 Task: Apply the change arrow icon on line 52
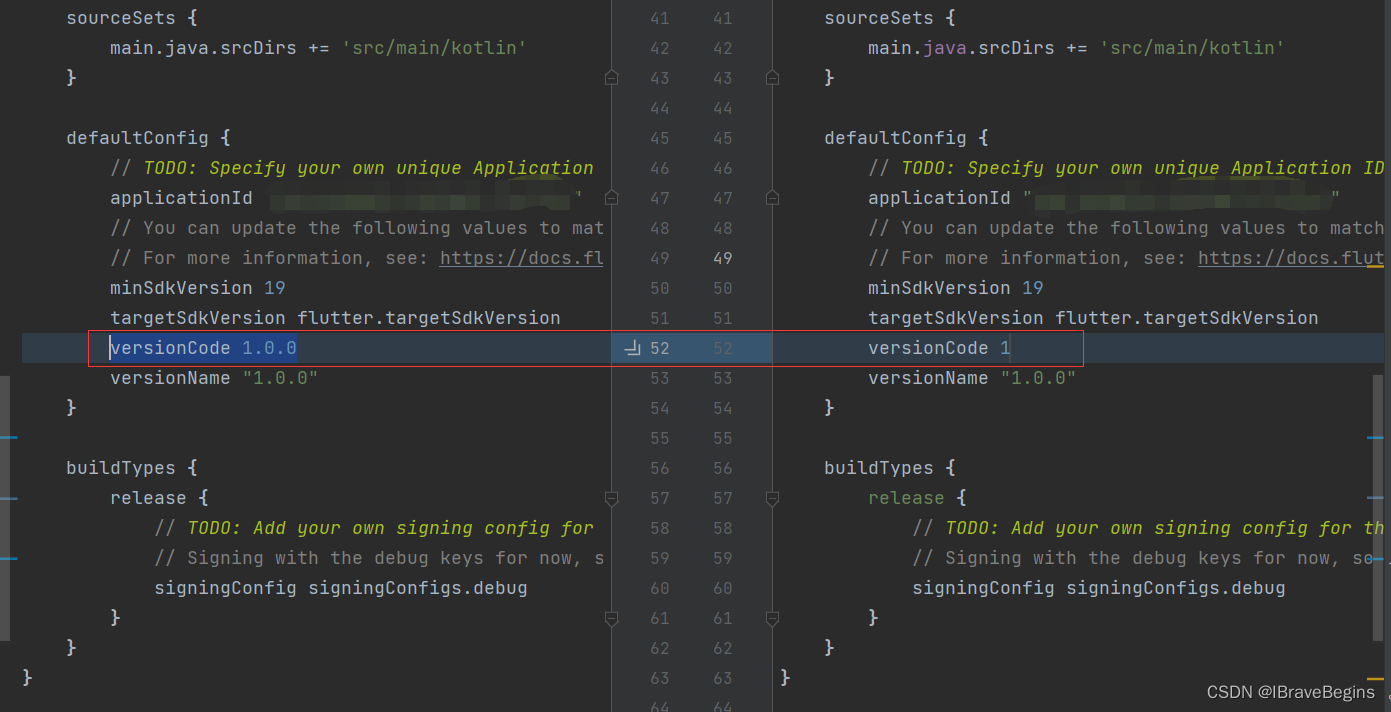[x=630, y=347]
